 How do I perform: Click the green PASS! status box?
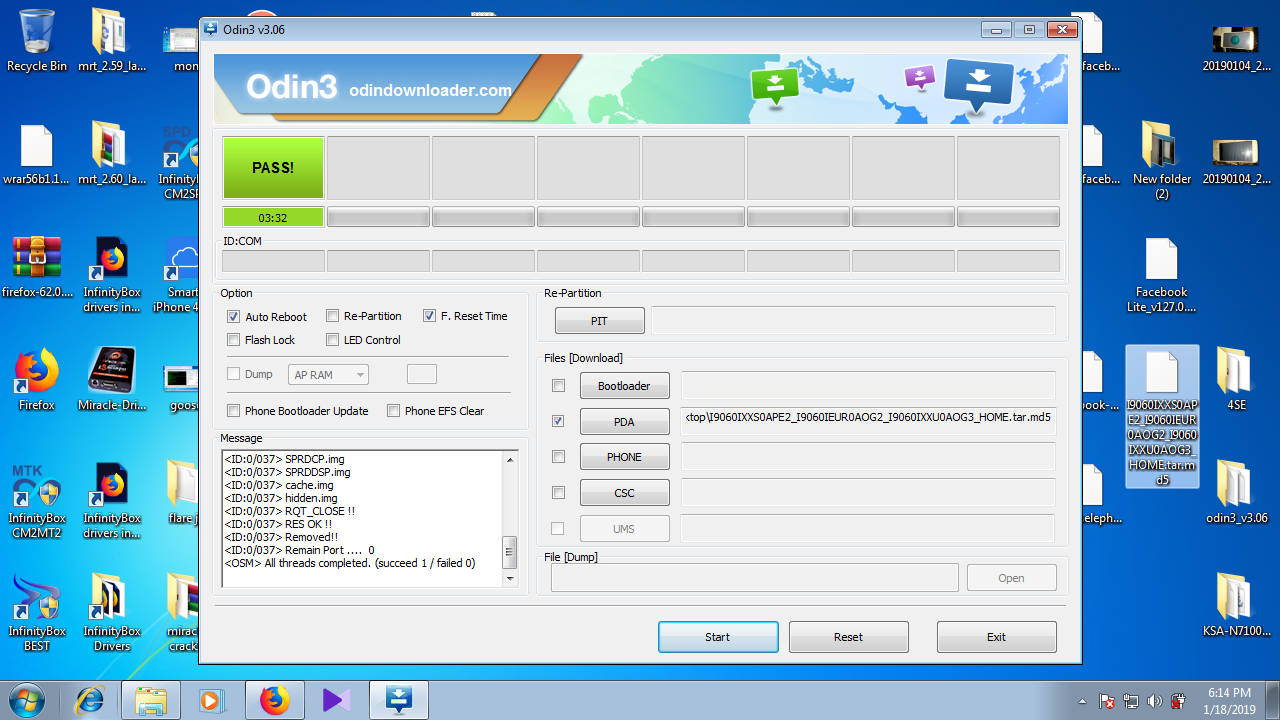[273, 167]
